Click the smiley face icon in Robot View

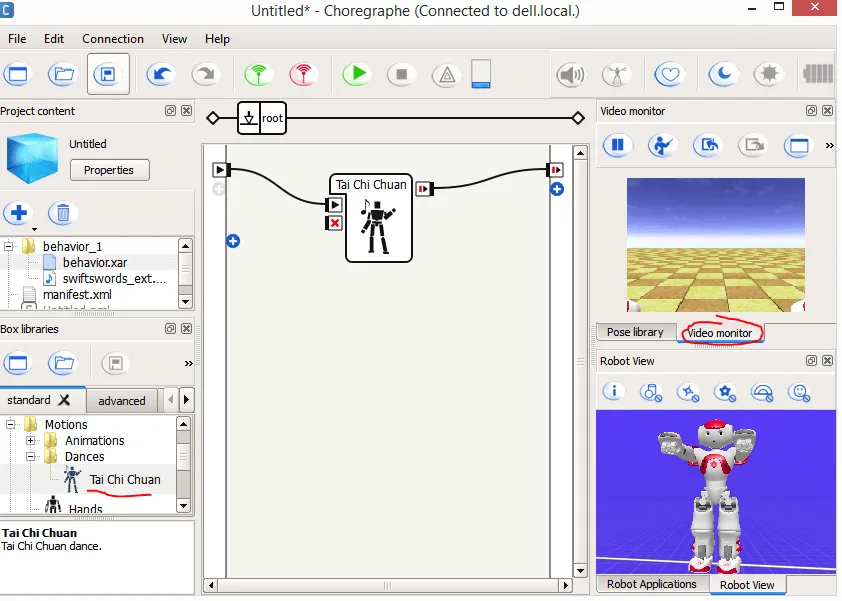tap(799, 392)
